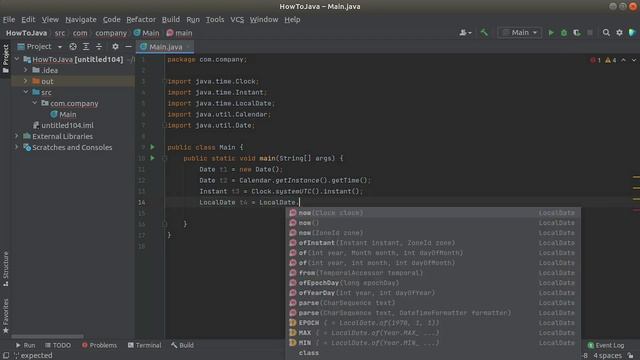Open the Build menu
The height and width of the screenshot is (360, 640).
(171, 20)
